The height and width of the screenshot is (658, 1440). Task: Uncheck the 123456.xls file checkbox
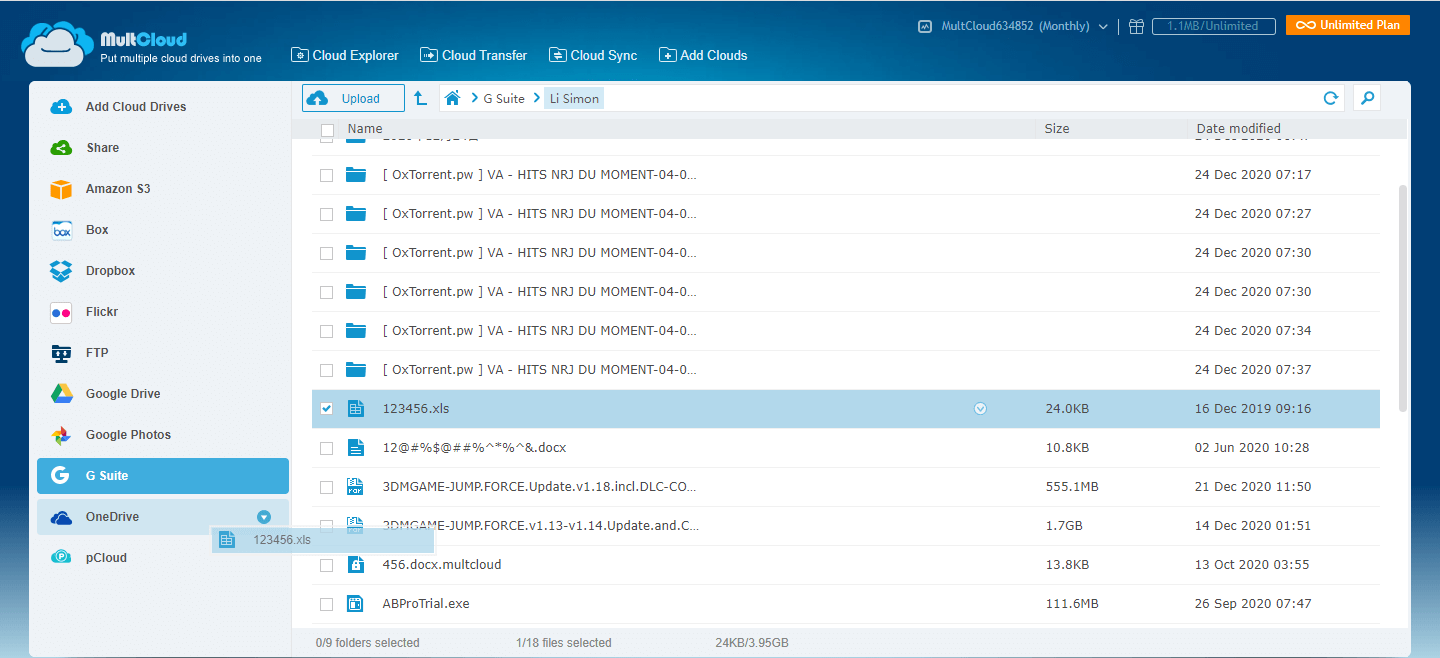(x=326, y=409)
